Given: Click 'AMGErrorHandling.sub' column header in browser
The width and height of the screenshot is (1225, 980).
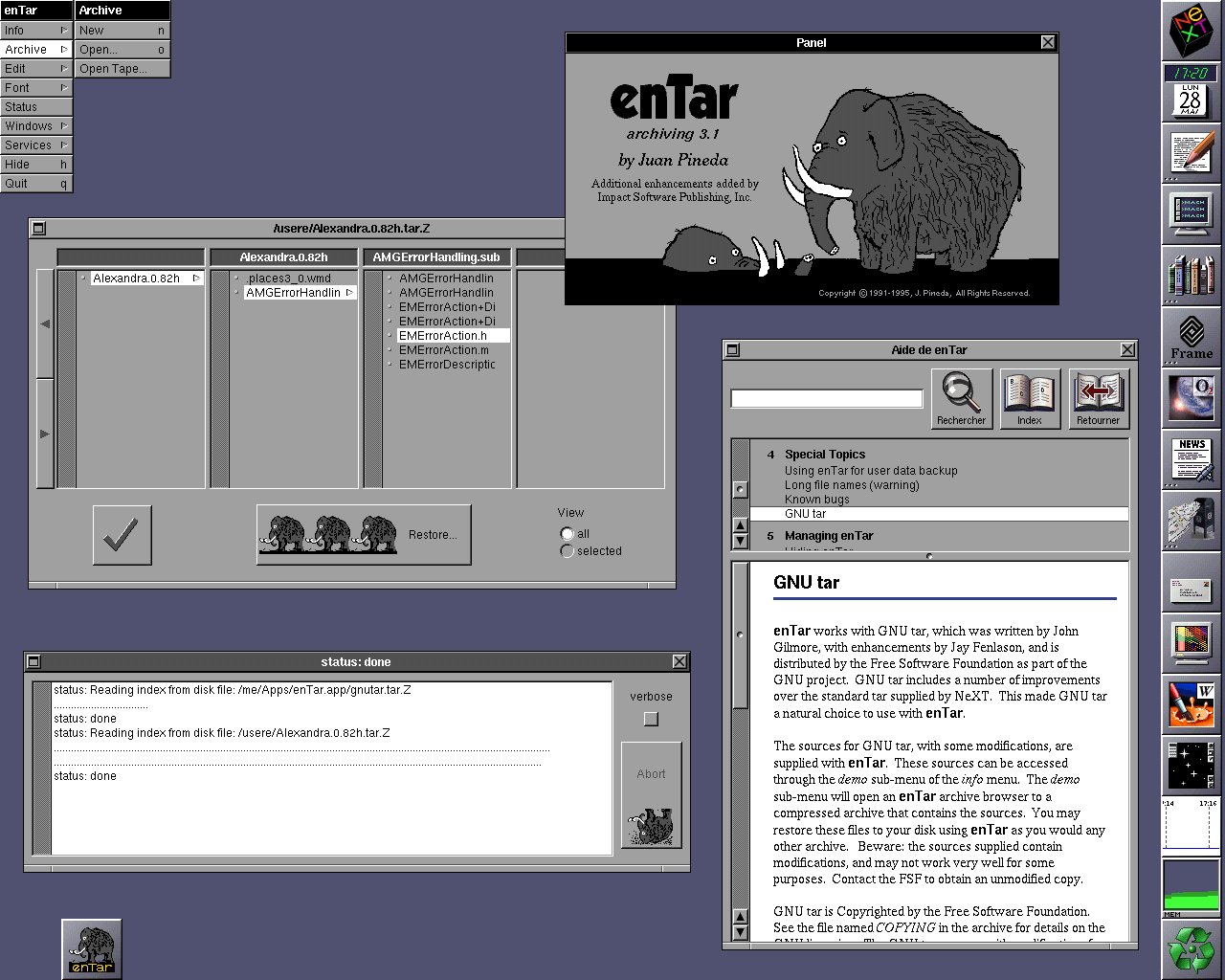Looking at the screenshot, I should [x=436, y=257].
